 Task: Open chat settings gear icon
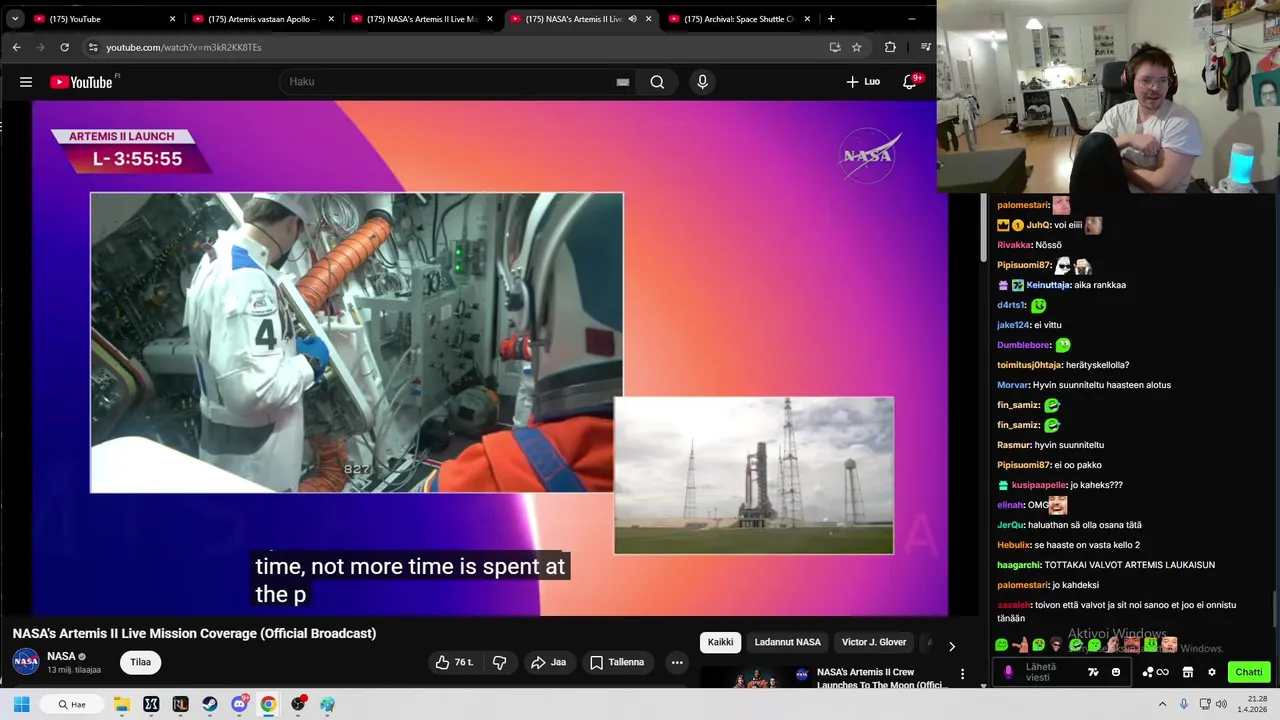(x=1212, y=672)
